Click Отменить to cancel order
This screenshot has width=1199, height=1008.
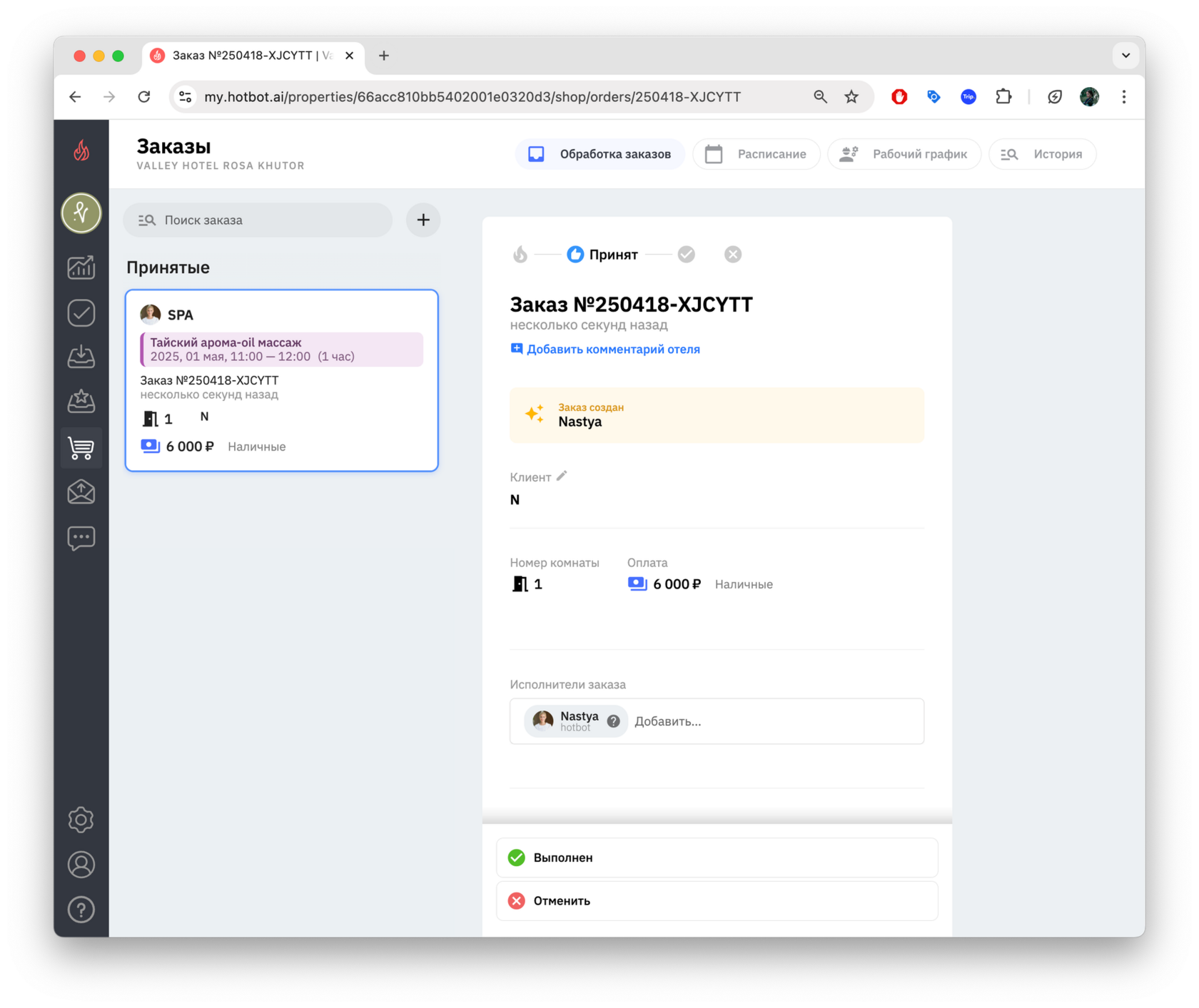717,901
